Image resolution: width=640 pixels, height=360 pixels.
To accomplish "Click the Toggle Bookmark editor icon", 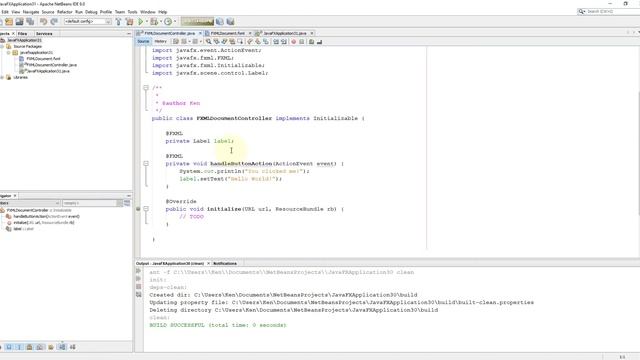I will 266,42.
